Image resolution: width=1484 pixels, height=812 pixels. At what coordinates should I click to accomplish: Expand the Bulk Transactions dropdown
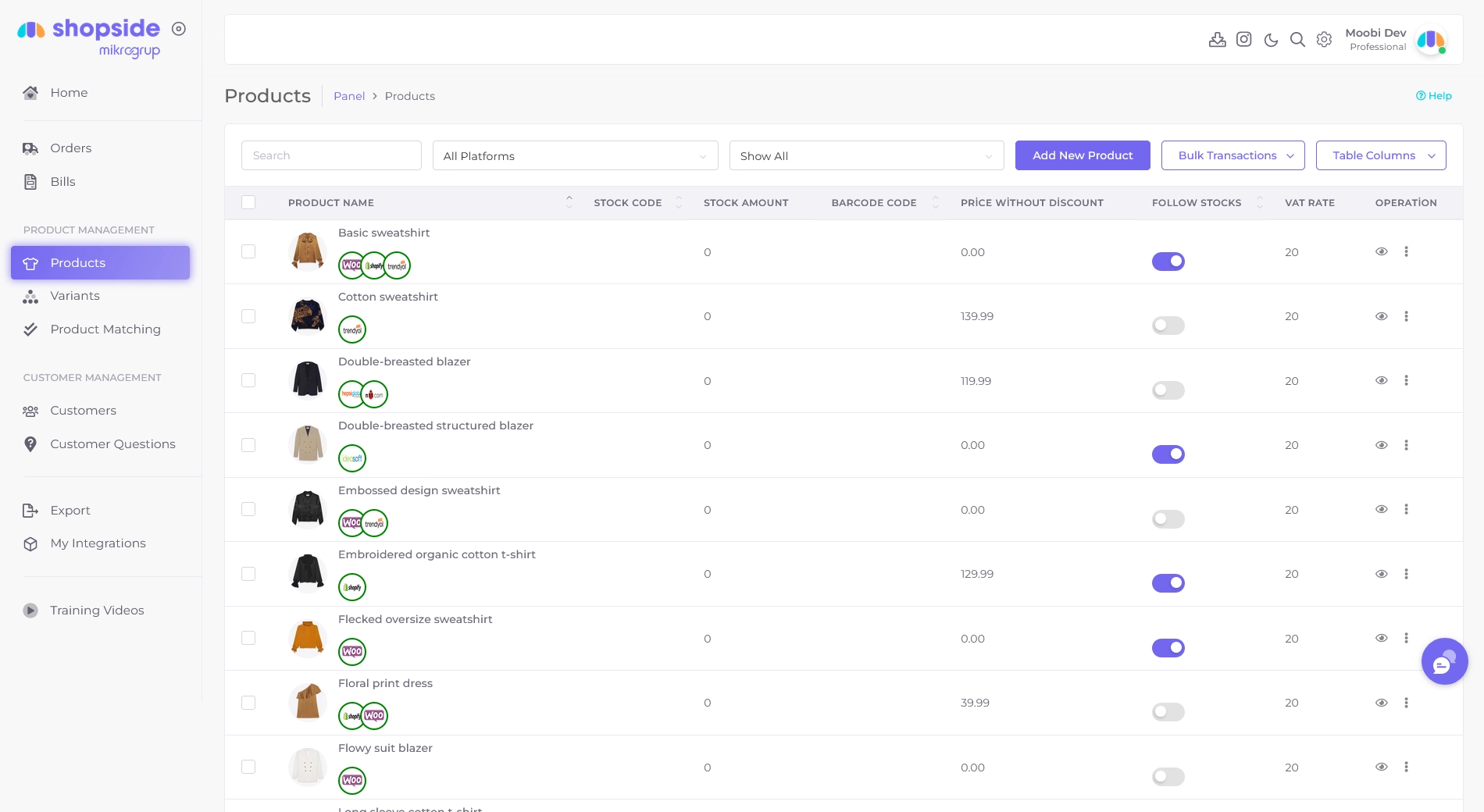(1233, 155)
